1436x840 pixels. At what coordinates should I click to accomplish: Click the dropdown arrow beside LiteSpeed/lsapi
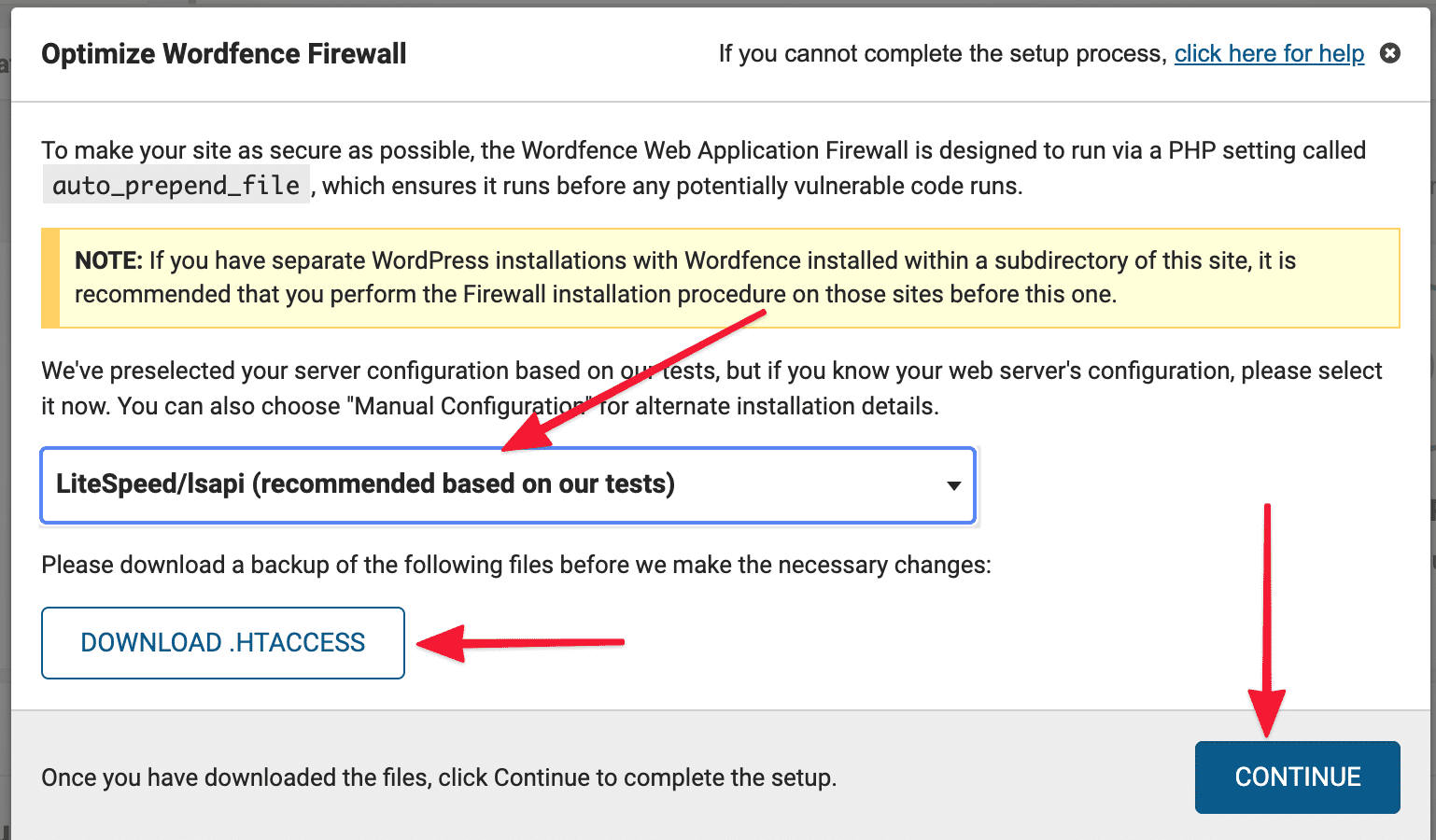[x=953, y=485]
